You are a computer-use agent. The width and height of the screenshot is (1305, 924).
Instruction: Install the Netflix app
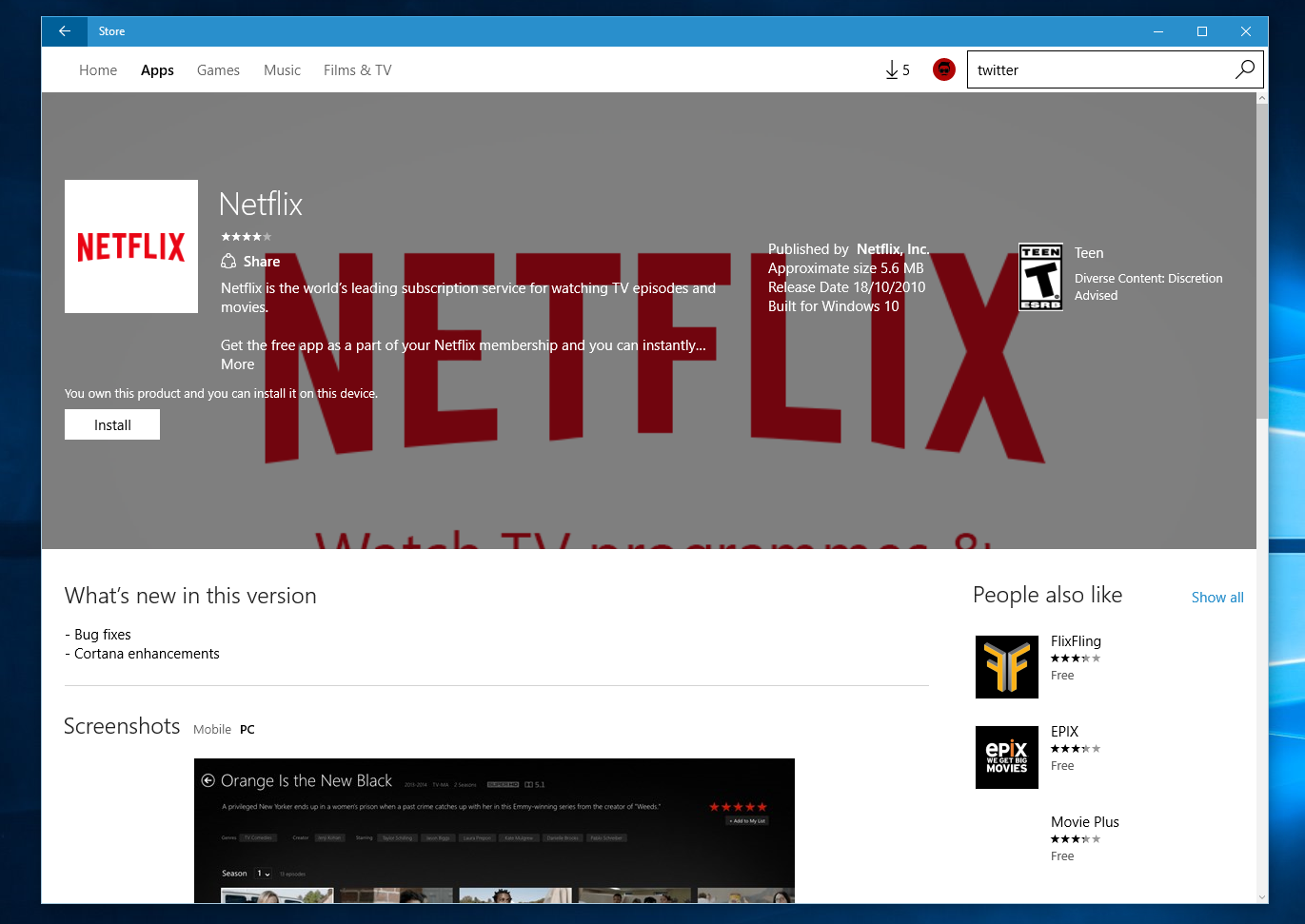(x=112, y=425)
